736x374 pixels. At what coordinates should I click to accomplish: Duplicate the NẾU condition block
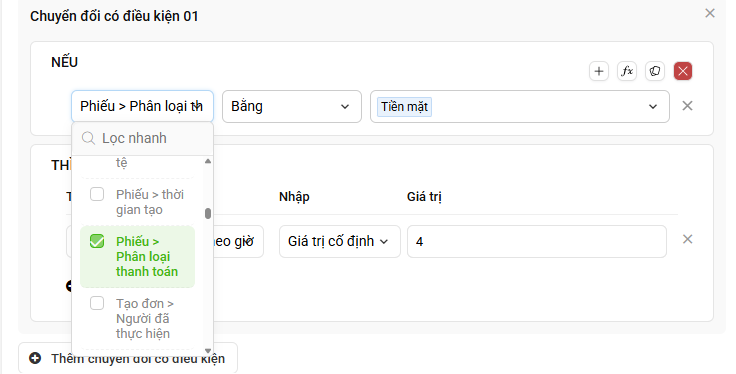pos(655,71)
